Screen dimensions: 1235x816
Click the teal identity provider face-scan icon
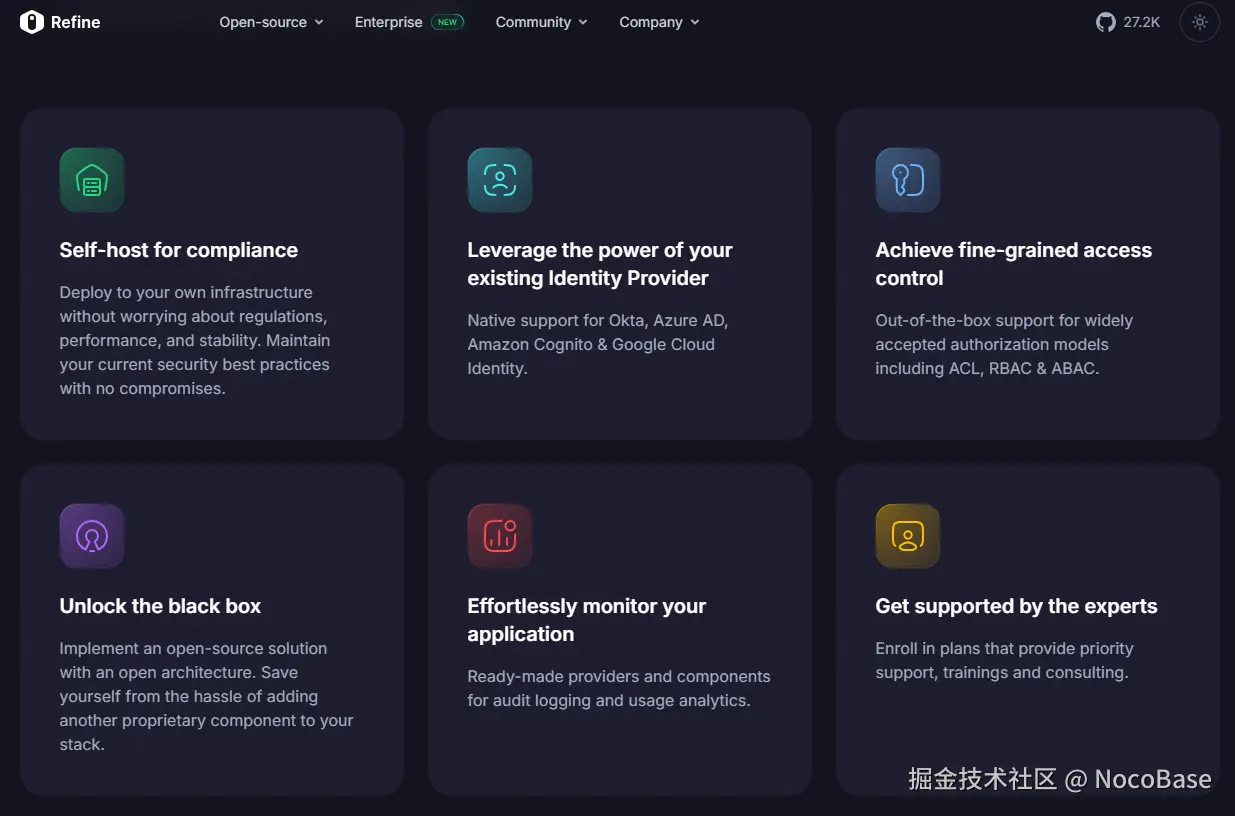(500, 181)
